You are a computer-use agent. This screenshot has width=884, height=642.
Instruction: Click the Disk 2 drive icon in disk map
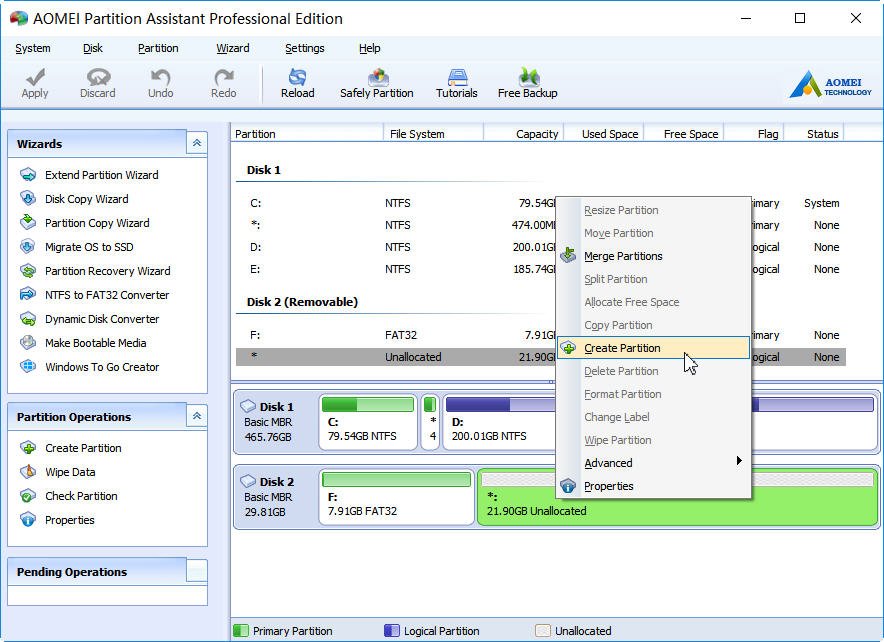[248, 481]
